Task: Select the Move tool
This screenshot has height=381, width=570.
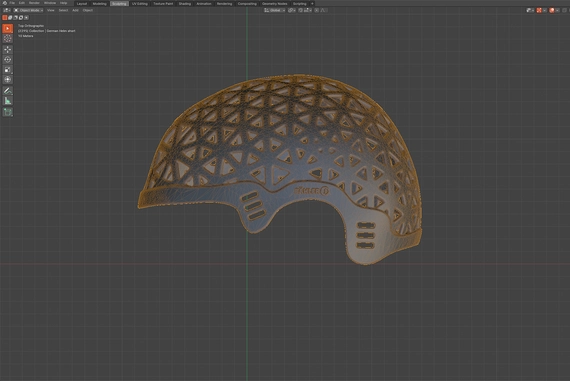Action: (x=8, y=49)
